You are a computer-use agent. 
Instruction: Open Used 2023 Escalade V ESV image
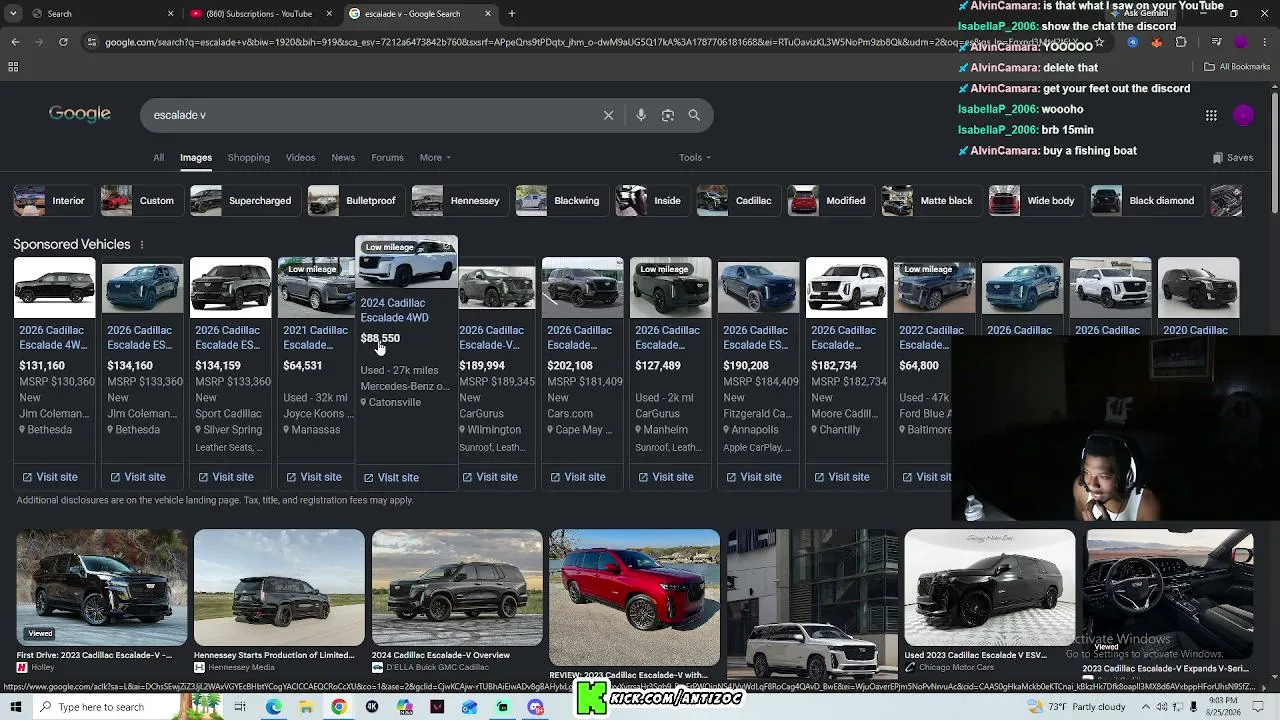tap(990, 588)
